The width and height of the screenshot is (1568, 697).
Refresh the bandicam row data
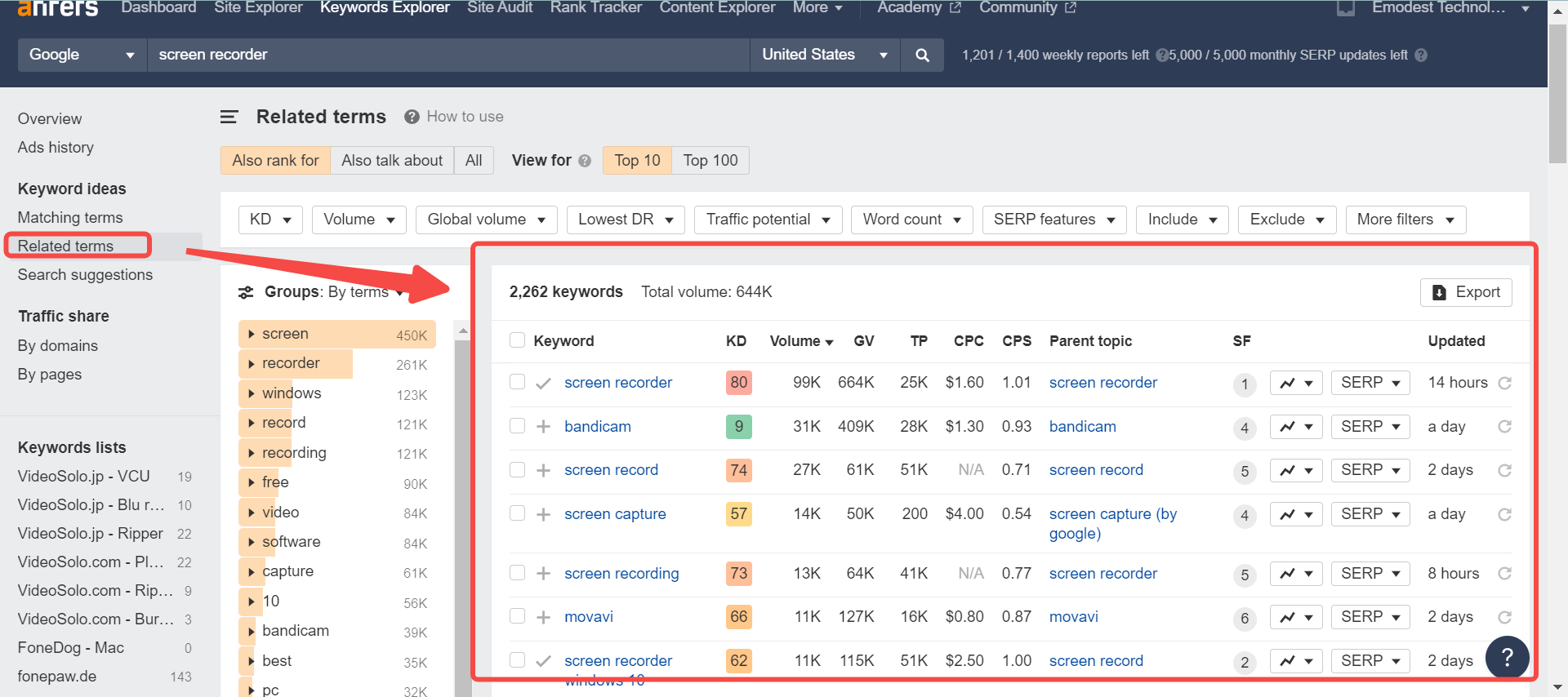tap(1505, 427)
